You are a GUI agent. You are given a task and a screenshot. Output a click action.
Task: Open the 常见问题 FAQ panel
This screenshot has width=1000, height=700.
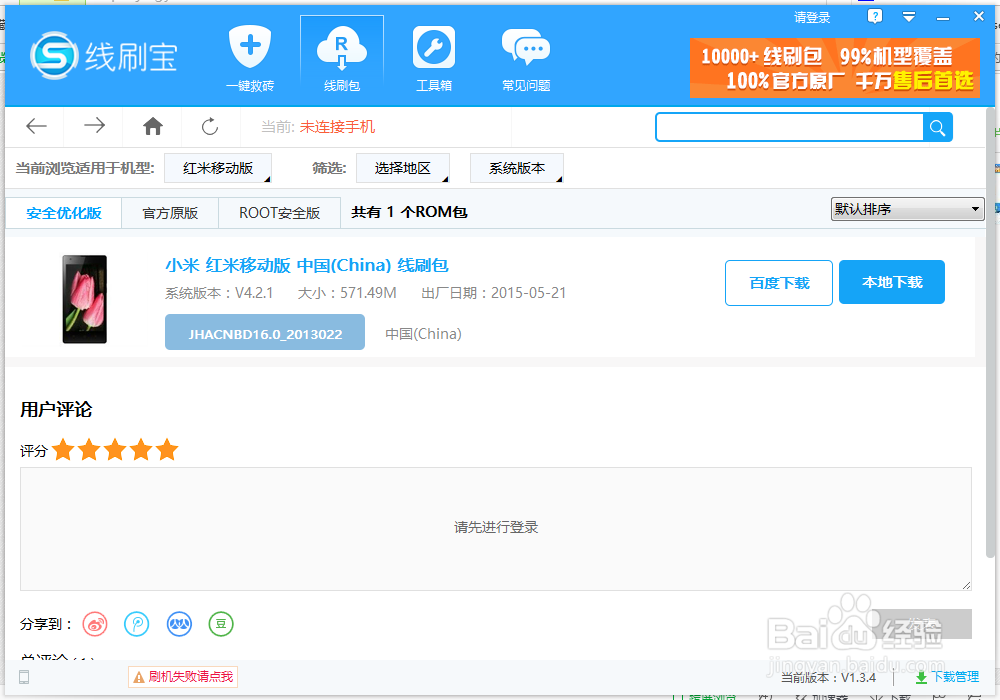point(526,55)
